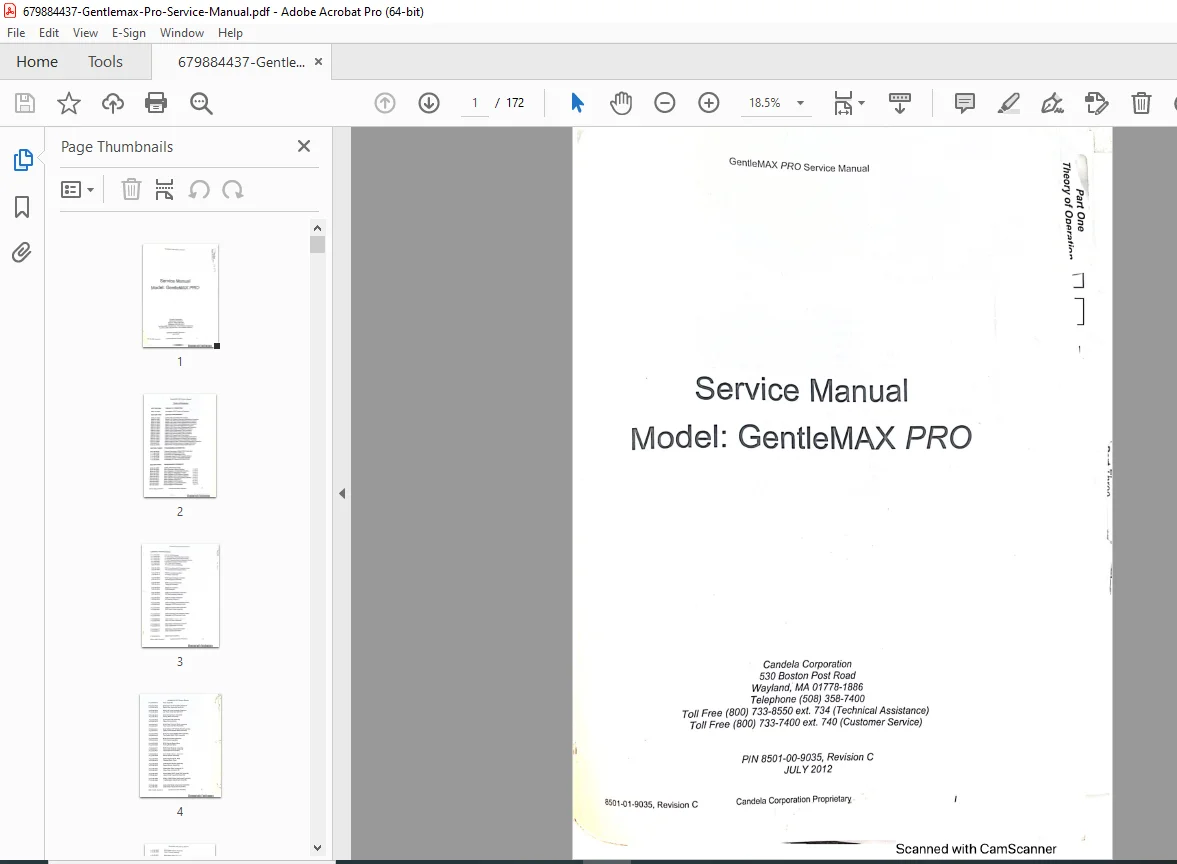1177x864 pixels.
Task: Click the upload to cloud icon
Action: click(113, 103)
